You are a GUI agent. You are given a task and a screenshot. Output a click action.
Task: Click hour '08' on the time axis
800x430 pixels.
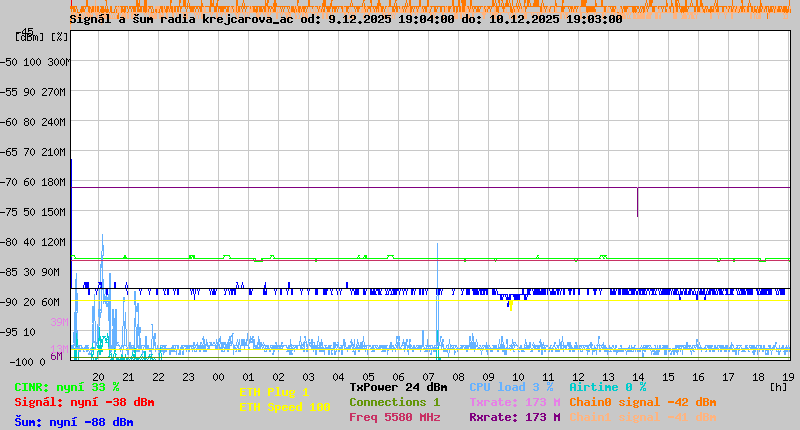click(459, 377)
